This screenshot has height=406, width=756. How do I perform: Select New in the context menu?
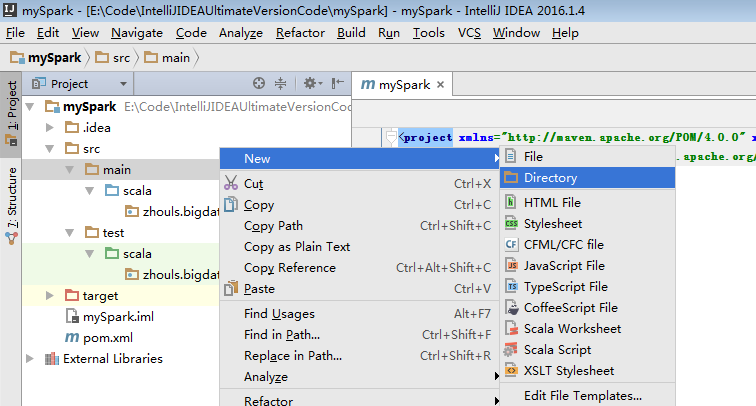[x=360, y=159]
